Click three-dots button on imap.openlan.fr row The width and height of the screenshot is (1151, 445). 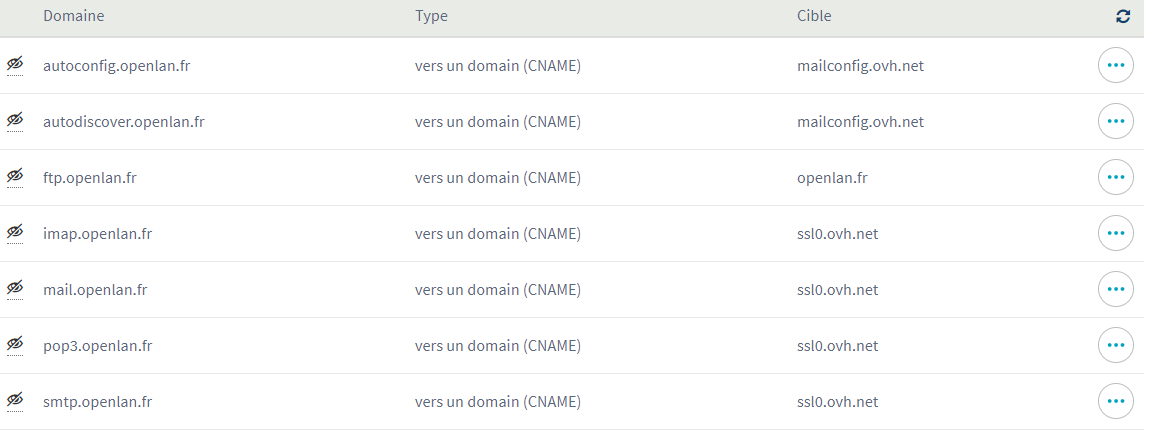tap(1116, 234)
